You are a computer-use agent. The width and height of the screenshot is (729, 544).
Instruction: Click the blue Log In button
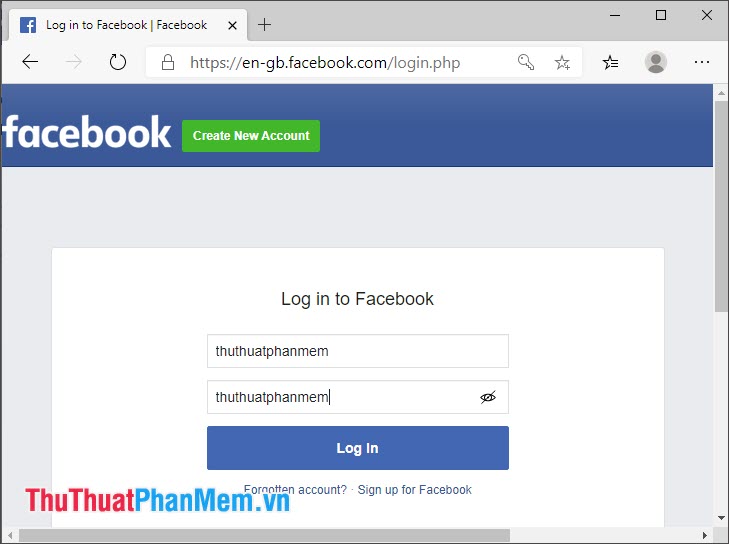[x=358, y=448]
